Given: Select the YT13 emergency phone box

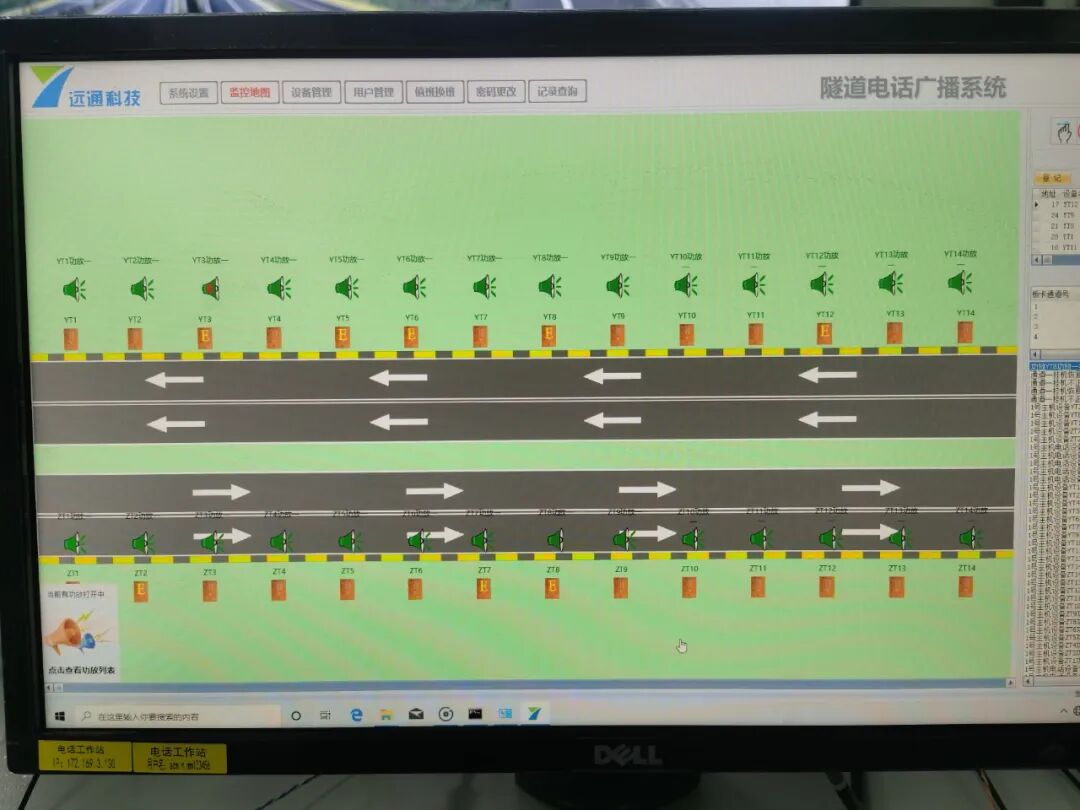Looking at the screenshot, I should click(x=895, y=332).
